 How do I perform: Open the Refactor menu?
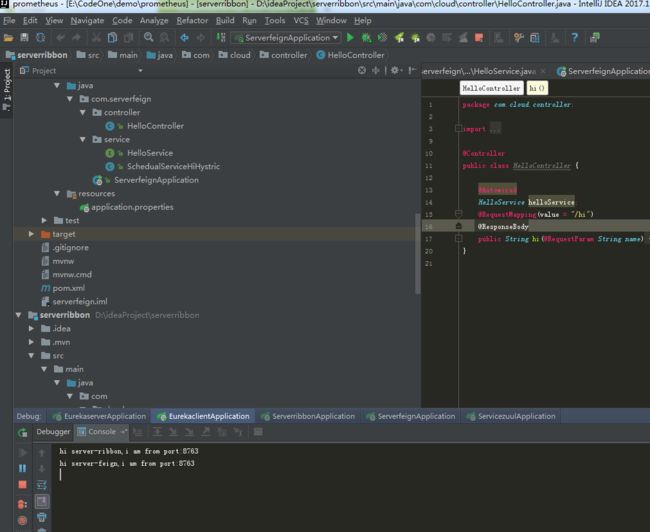pos(192,20)
